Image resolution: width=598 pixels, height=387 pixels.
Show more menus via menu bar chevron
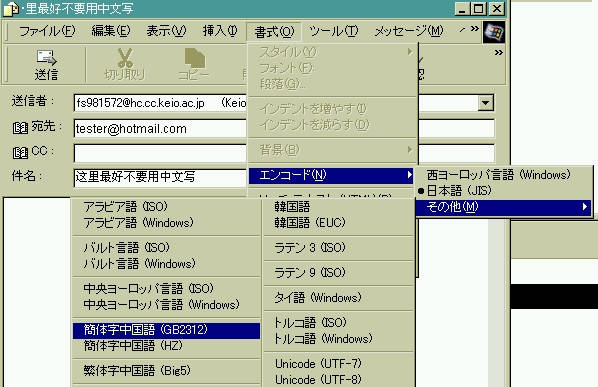coord(474,29)
